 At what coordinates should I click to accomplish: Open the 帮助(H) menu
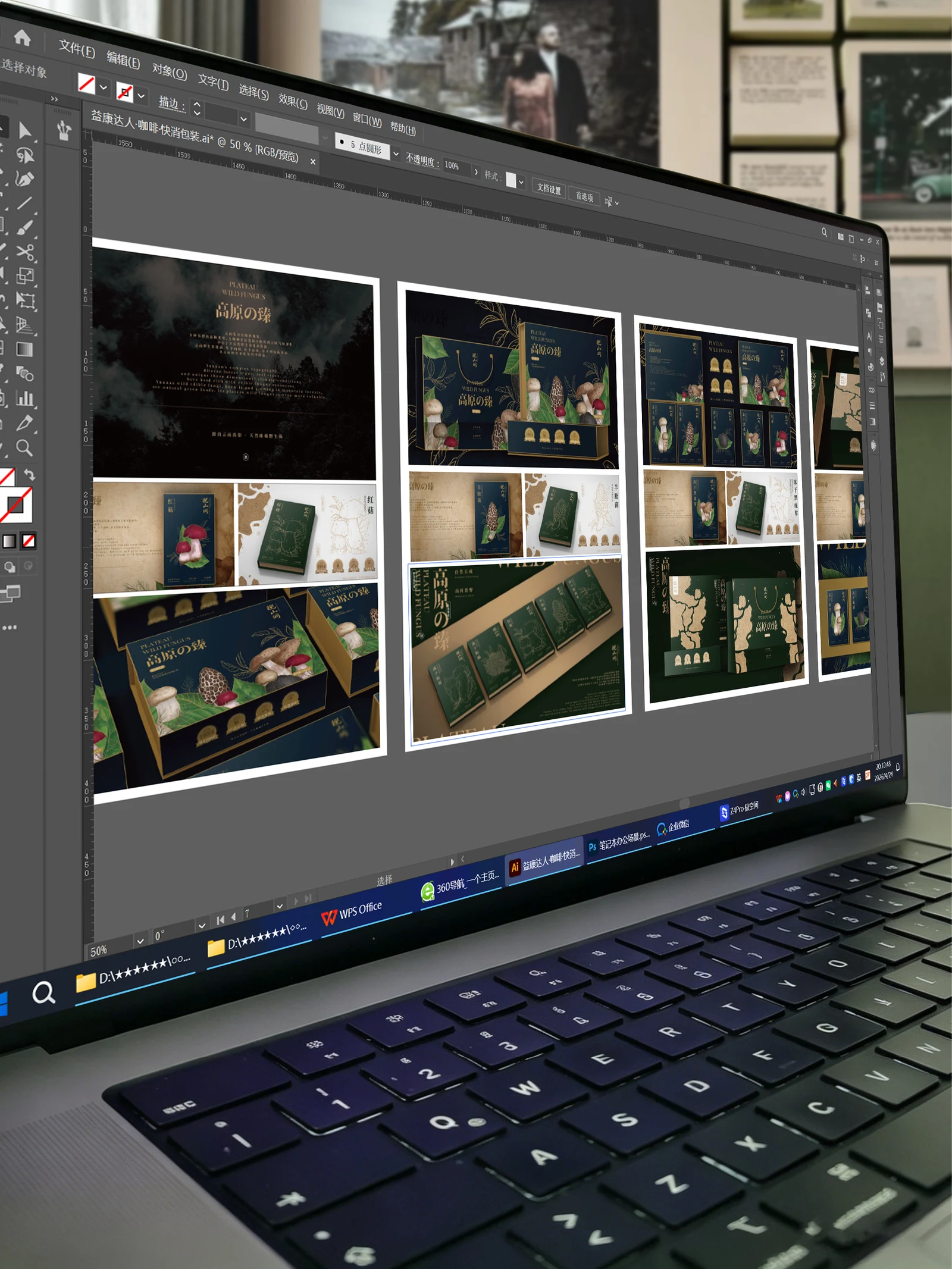click(403, 128)
